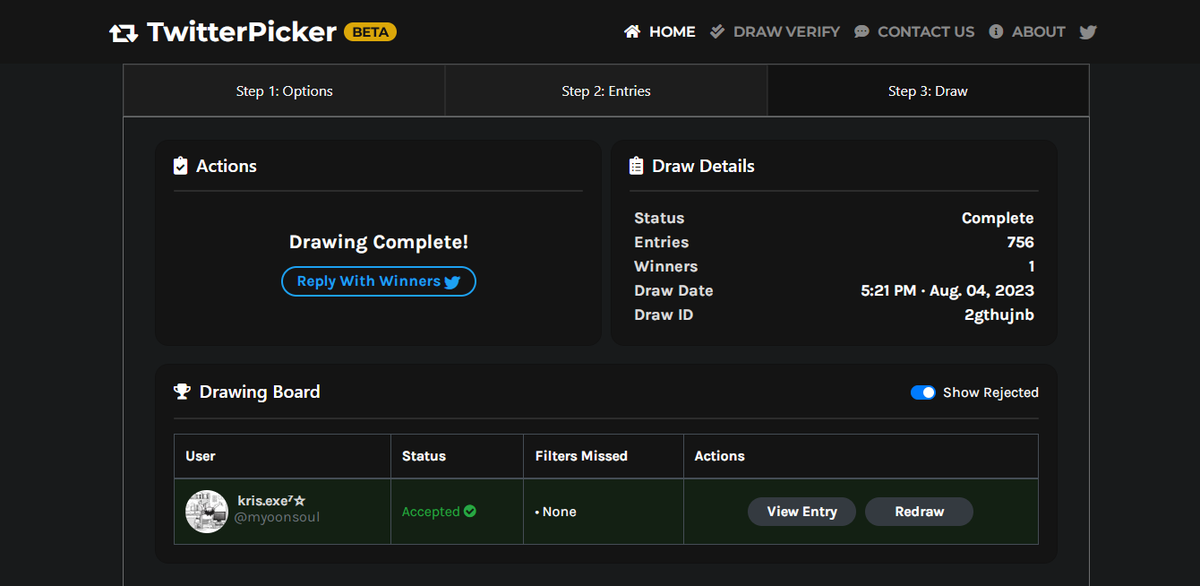Open the DRAW VERIFY page

point(775,32)
